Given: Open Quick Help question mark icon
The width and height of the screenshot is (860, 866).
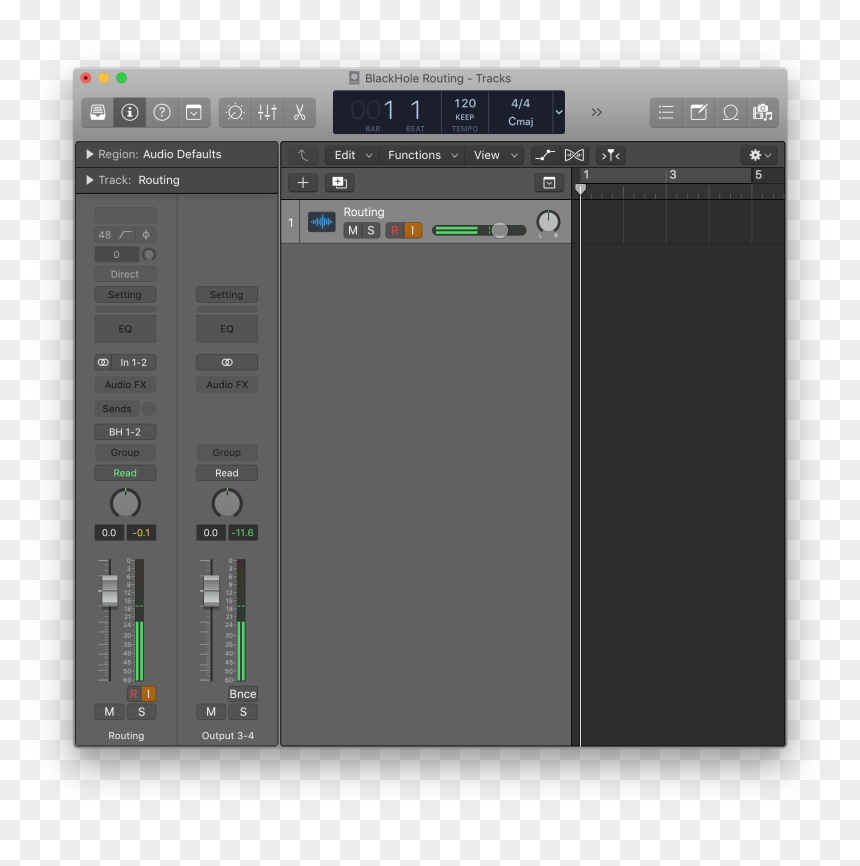Looking at the screenshot, I should 162,113.
